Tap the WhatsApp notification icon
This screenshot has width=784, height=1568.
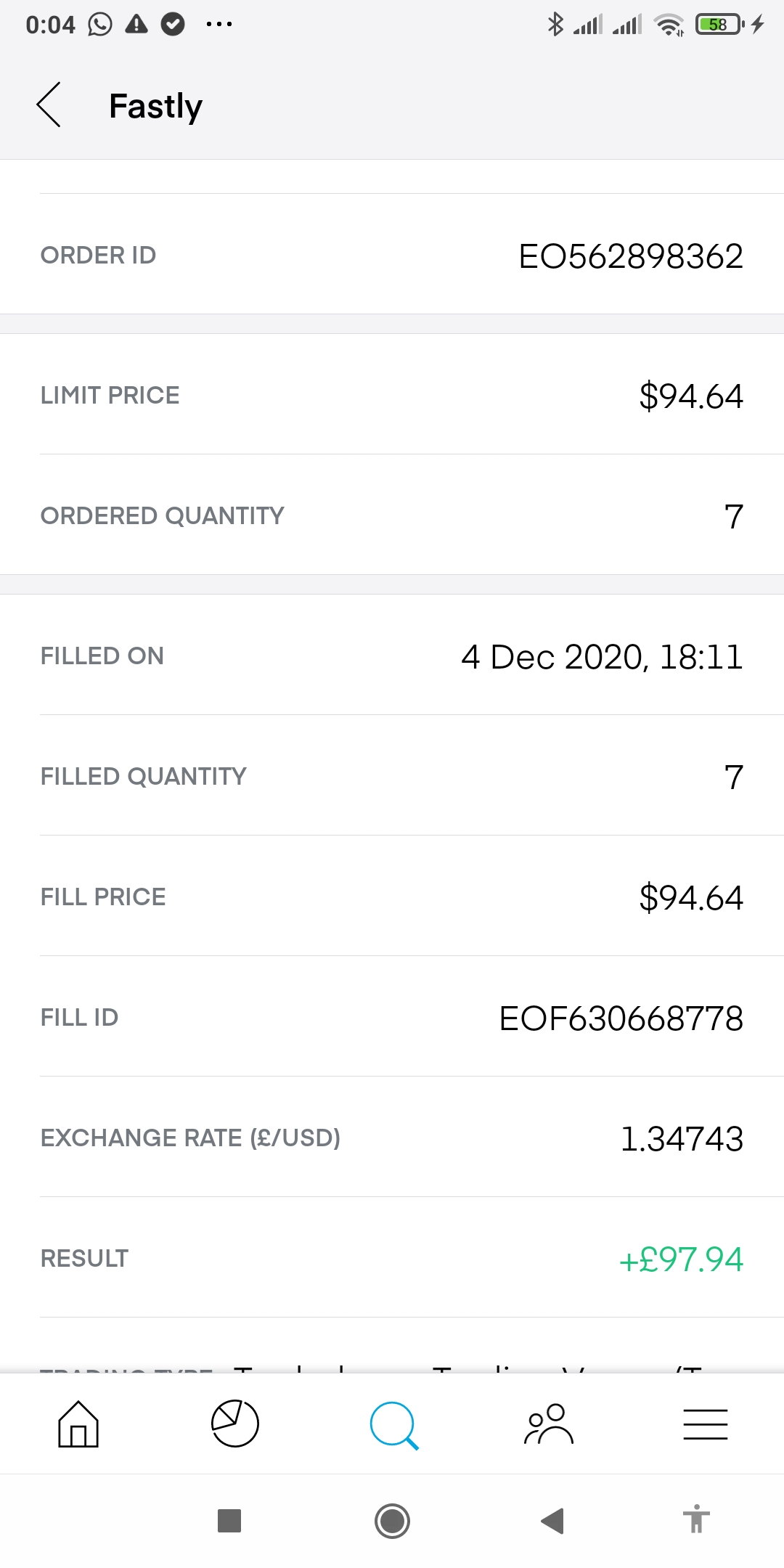(100, 24)
